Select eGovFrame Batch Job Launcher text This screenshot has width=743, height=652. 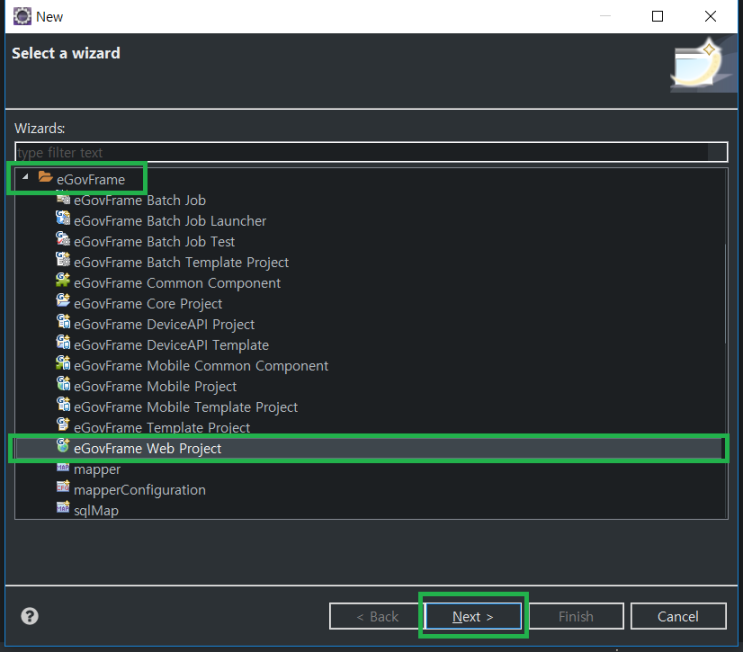point(170,221)
